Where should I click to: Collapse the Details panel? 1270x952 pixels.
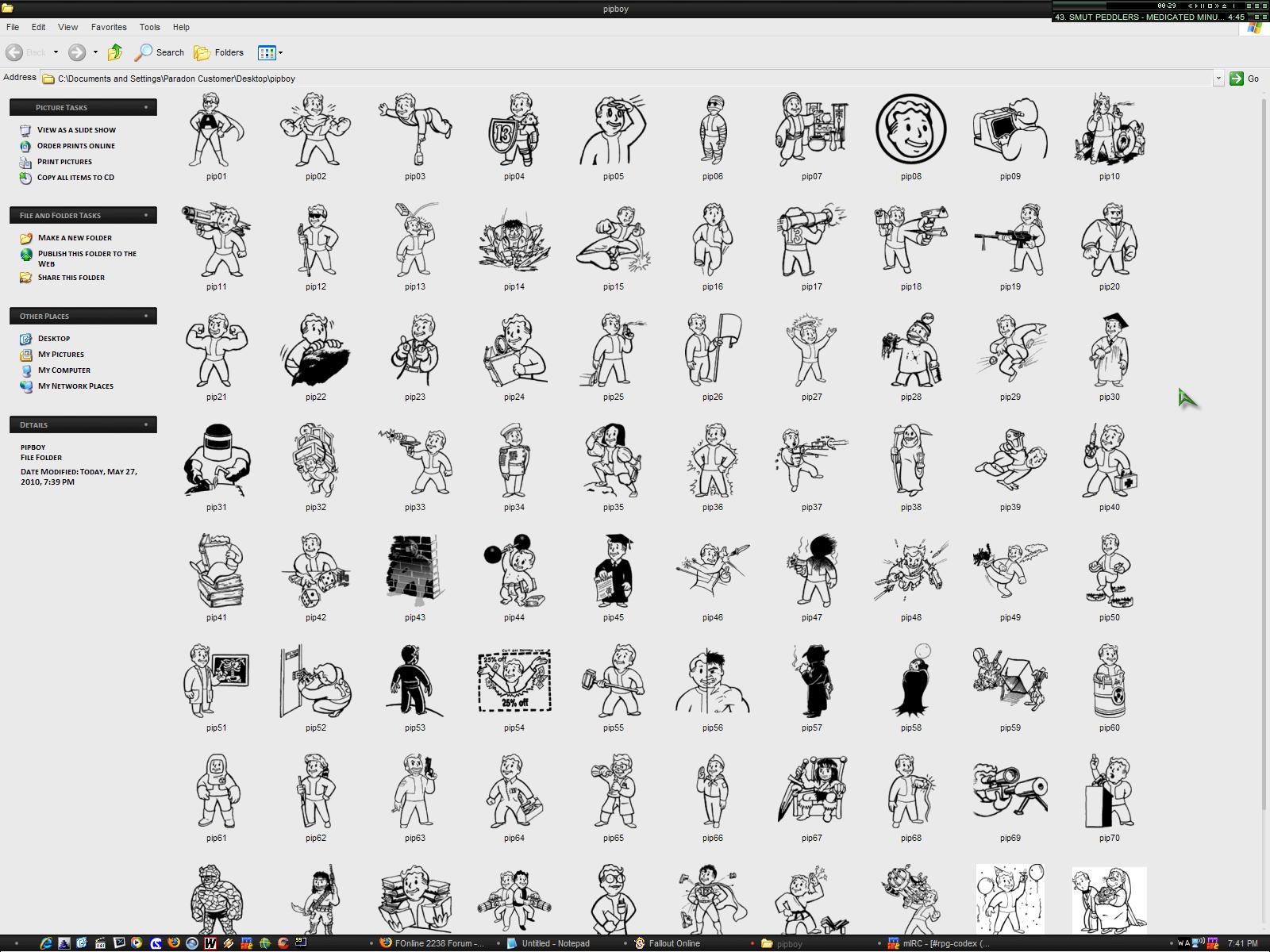(146, 424)
